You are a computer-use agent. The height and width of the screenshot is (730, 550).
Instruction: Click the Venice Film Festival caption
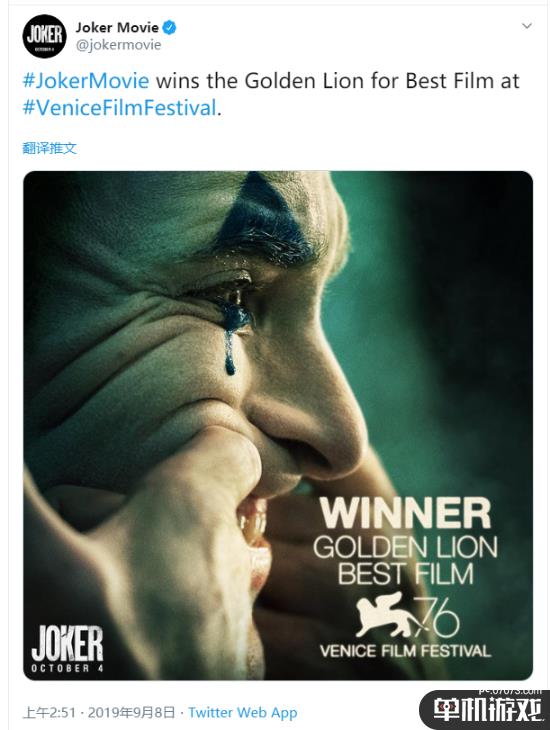point(405,650)
